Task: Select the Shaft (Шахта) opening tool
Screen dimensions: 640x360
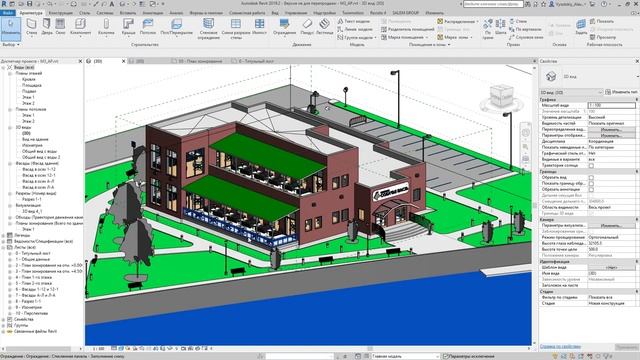Action: click(x=500, y=27)
